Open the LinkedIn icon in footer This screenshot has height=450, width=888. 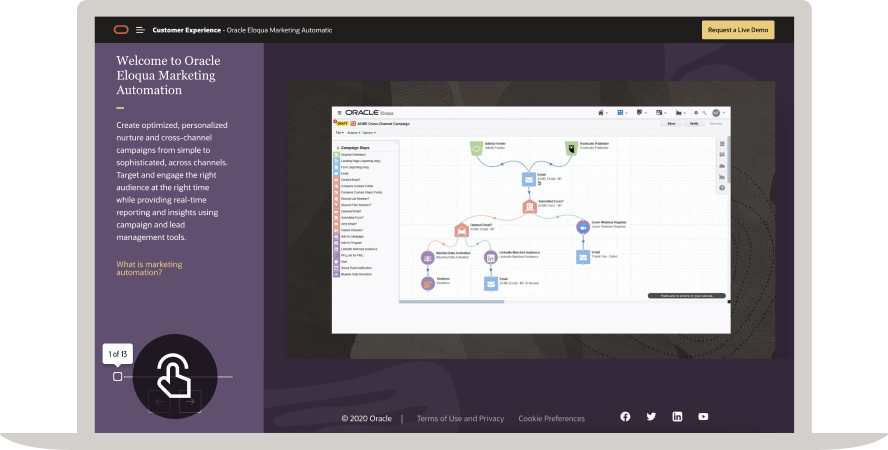tap(677, 417)
